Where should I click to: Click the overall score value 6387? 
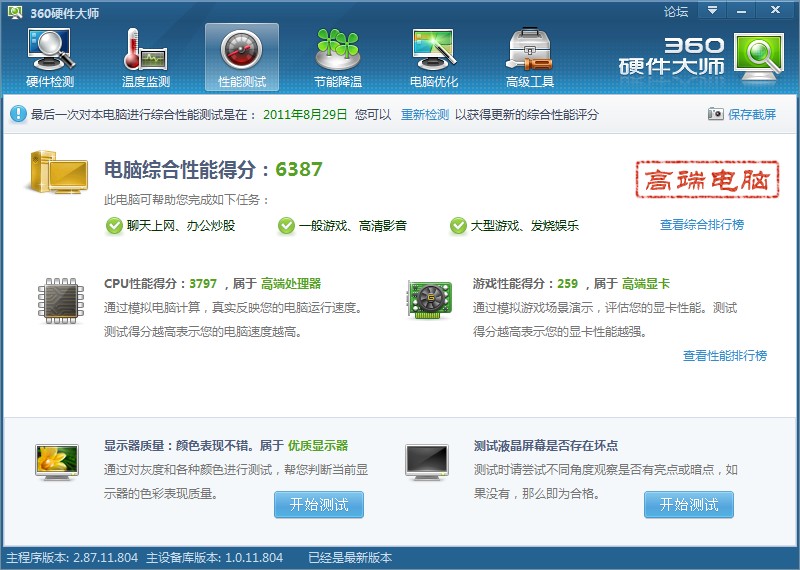299,169
